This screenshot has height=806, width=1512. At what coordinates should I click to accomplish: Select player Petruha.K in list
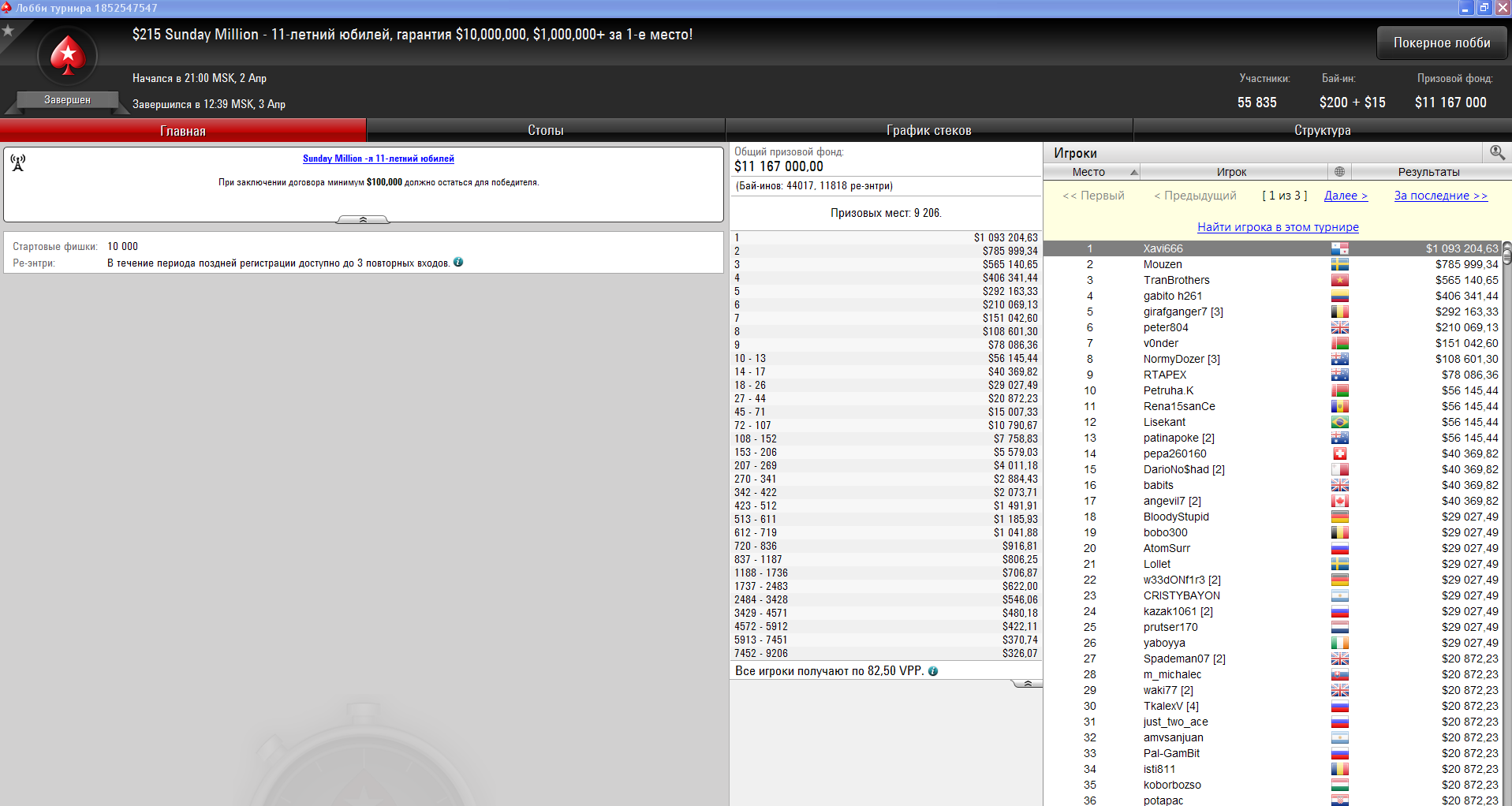(1272, 390)
